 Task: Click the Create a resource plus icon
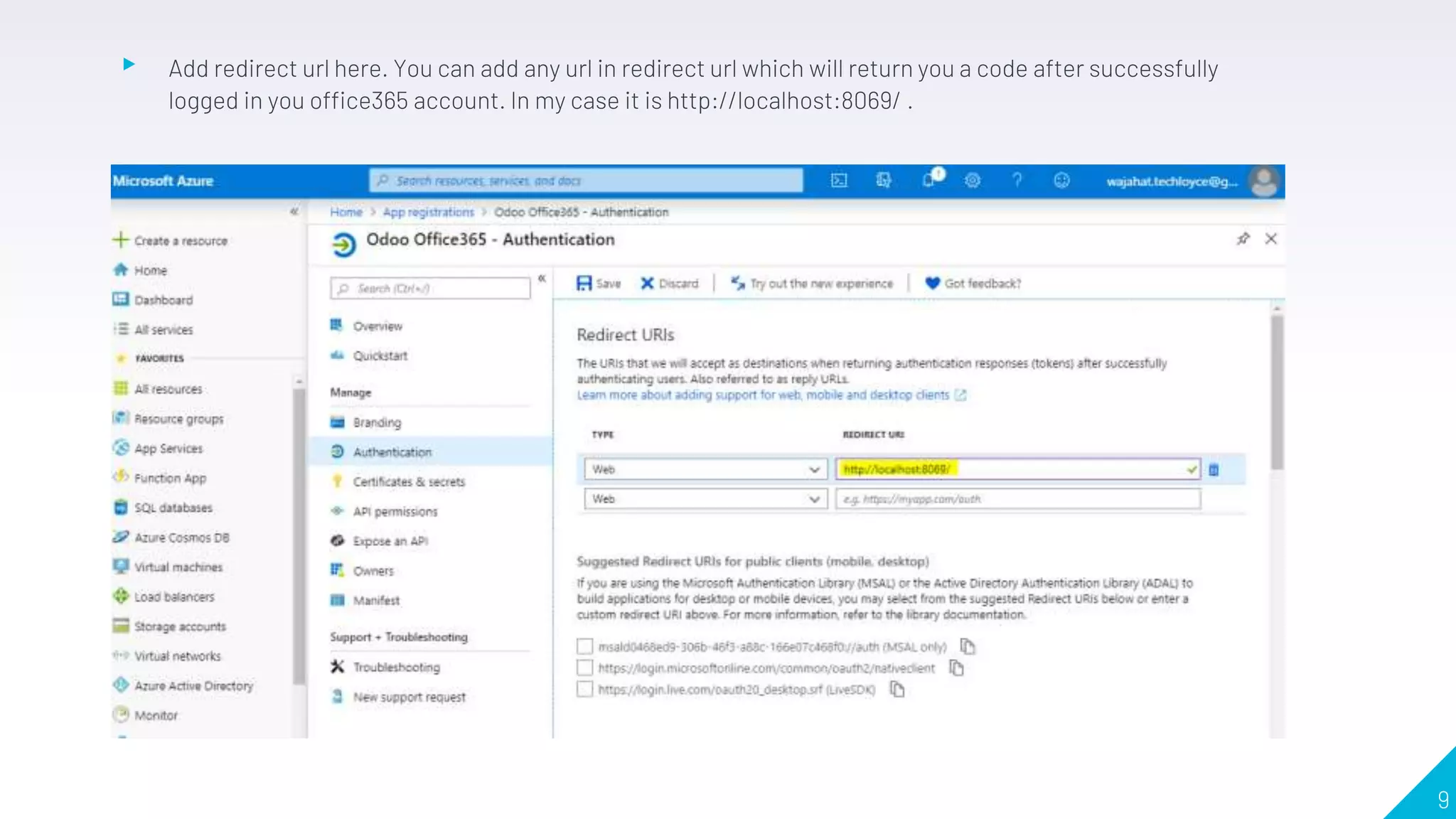click(121, 240)
